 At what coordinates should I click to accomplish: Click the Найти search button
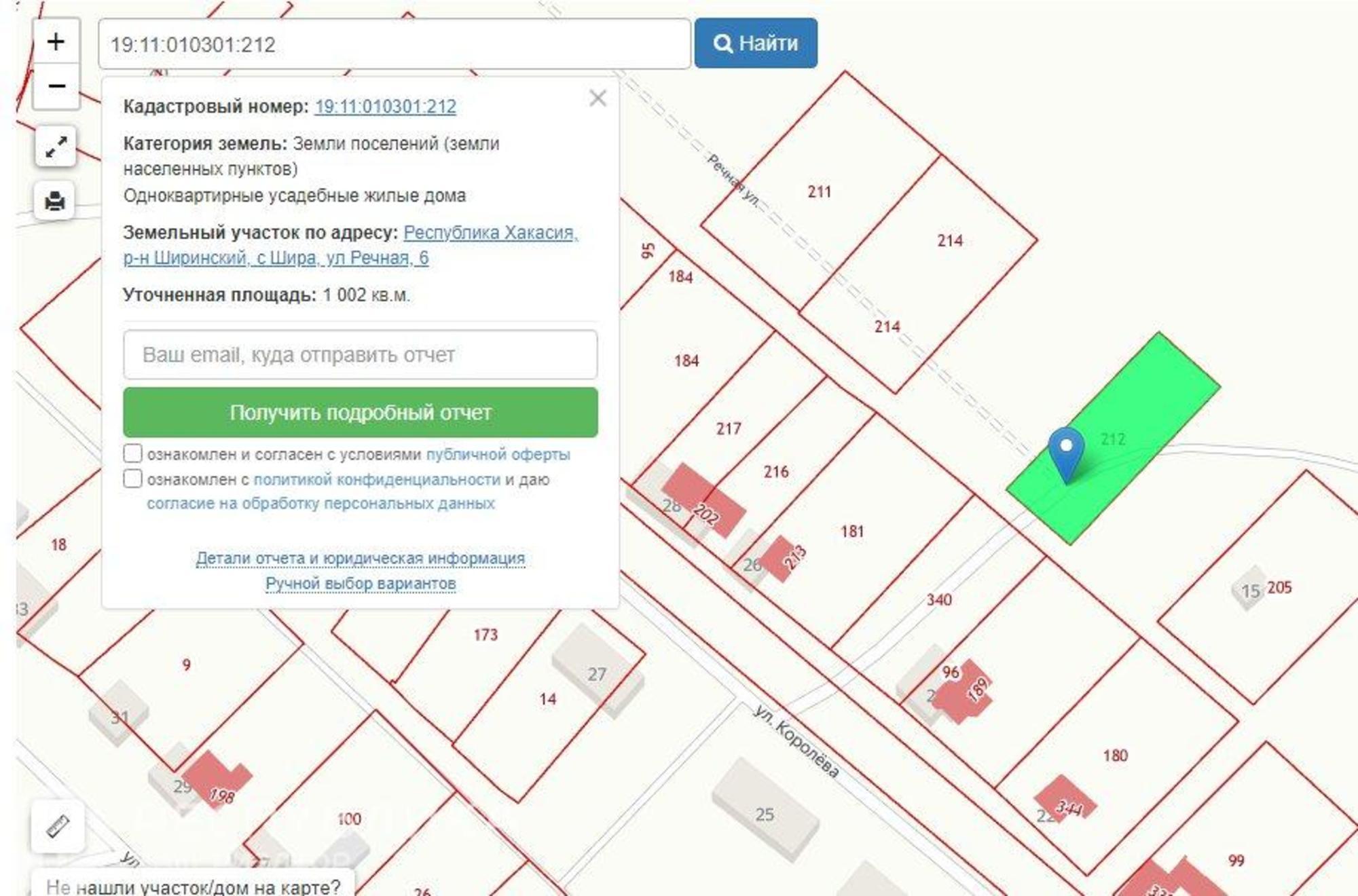coord(756,43)
